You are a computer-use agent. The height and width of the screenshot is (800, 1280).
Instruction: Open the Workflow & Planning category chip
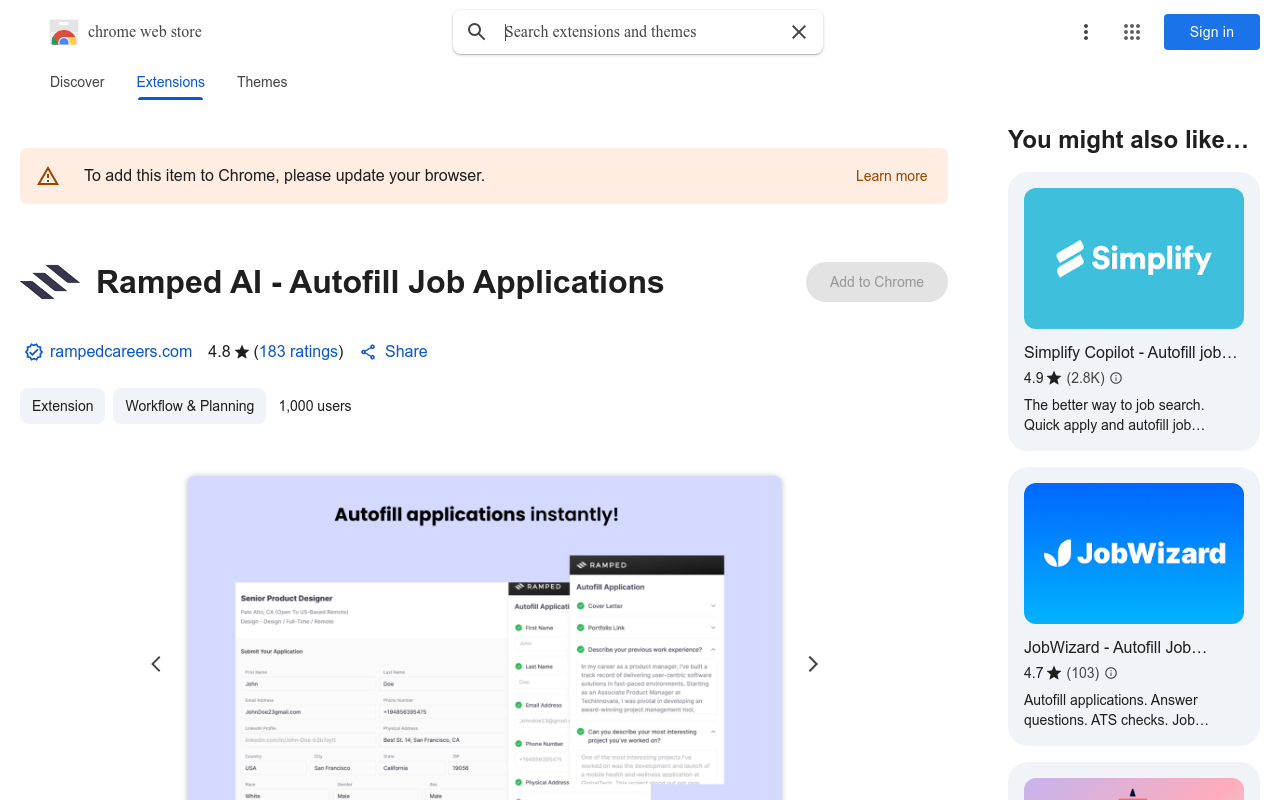click(x=189, y=406)
